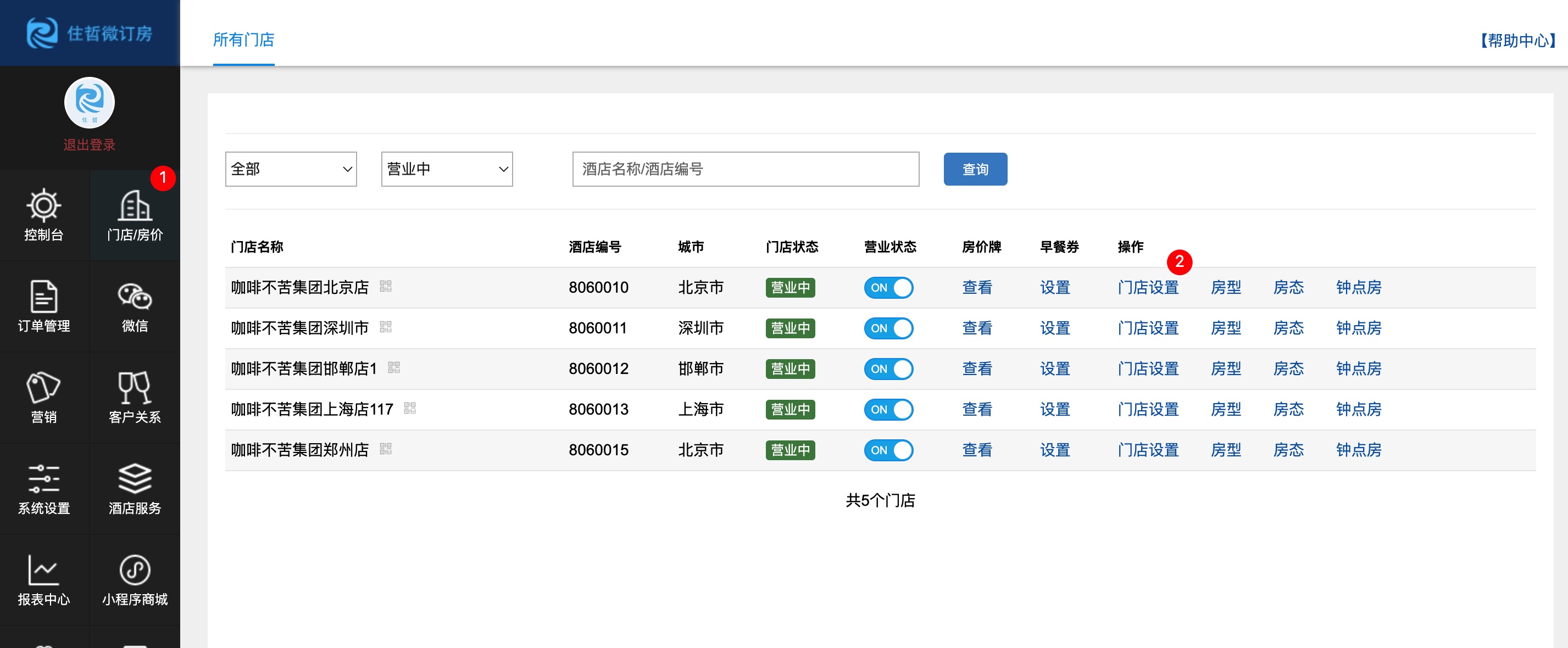
Task: Open the 帮助中心 help center link
Action: point(1518,41)
